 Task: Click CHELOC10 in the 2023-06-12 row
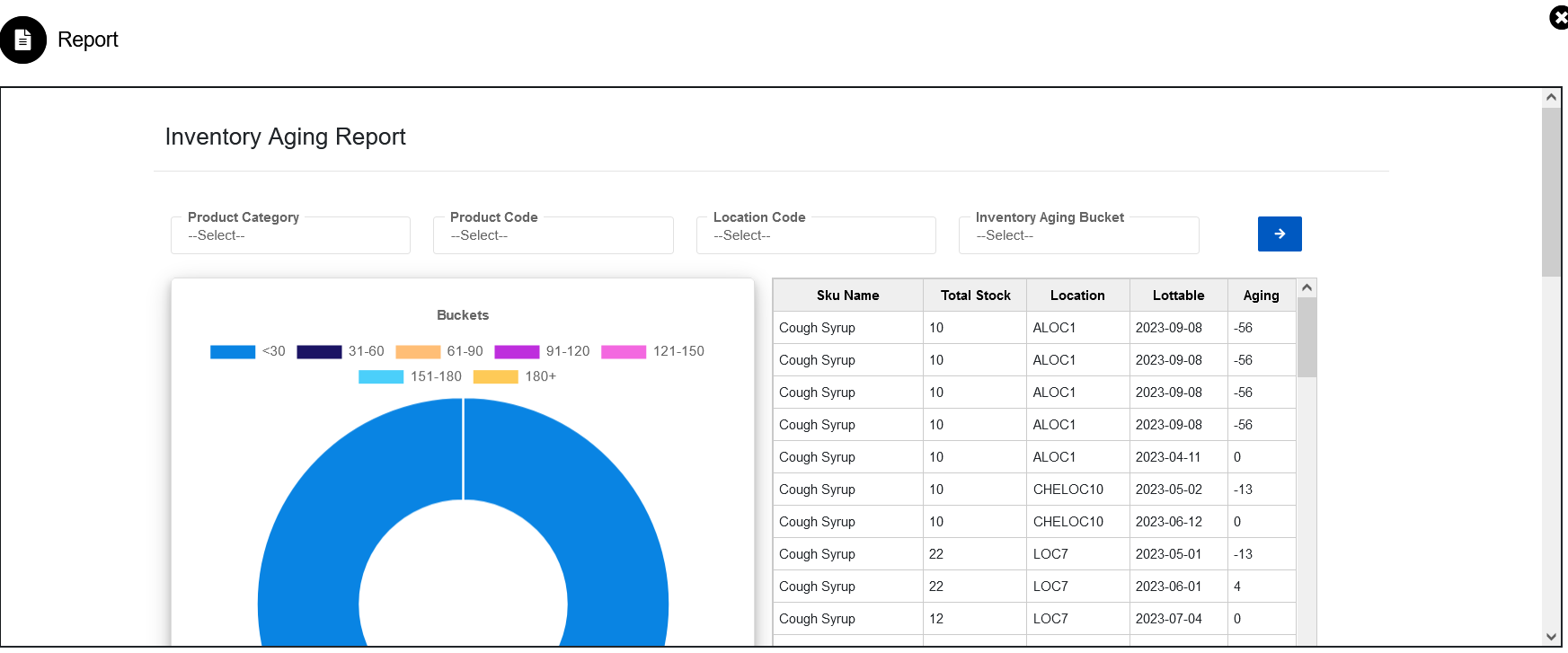click(x=1077, y=522)
